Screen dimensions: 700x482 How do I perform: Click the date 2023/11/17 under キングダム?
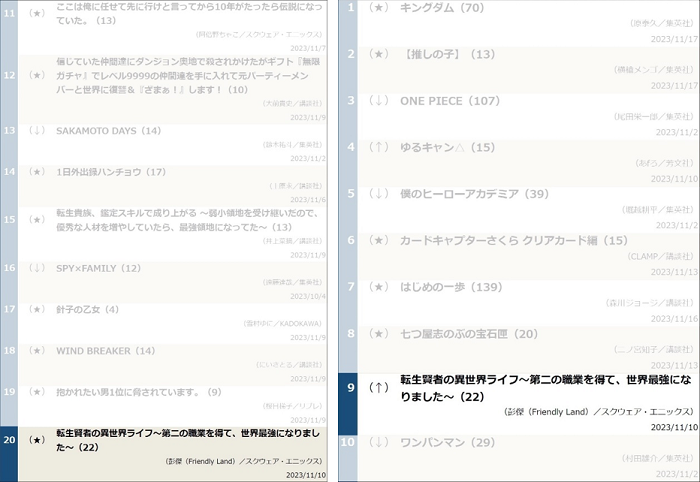674,39
